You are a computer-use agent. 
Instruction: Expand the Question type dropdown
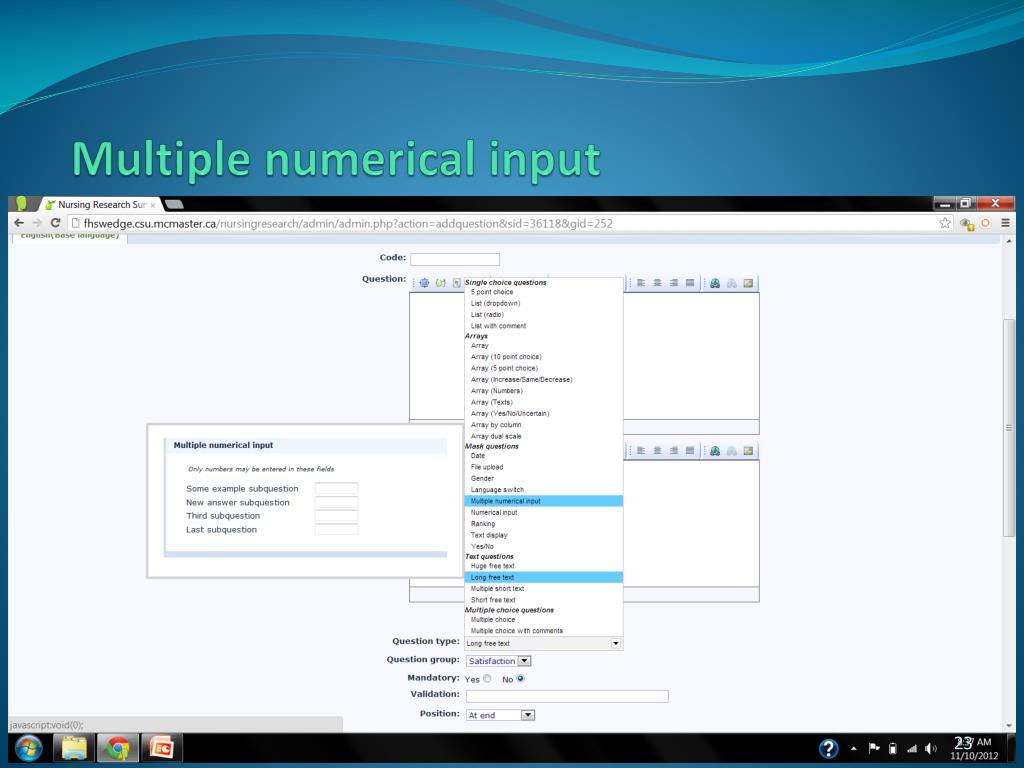pos(615,643)
